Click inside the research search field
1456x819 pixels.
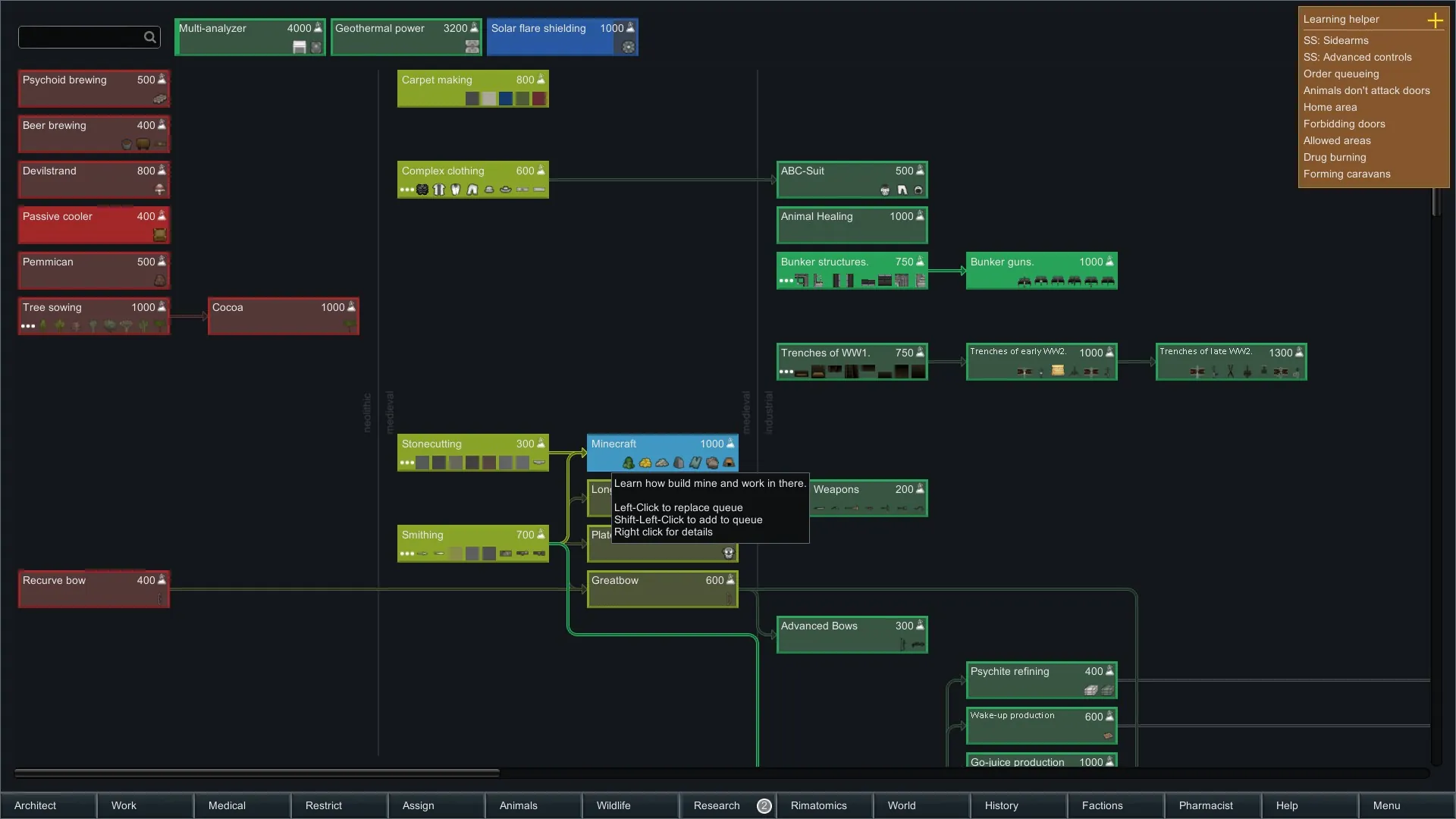pyautogui.click(x=80, y=37)
